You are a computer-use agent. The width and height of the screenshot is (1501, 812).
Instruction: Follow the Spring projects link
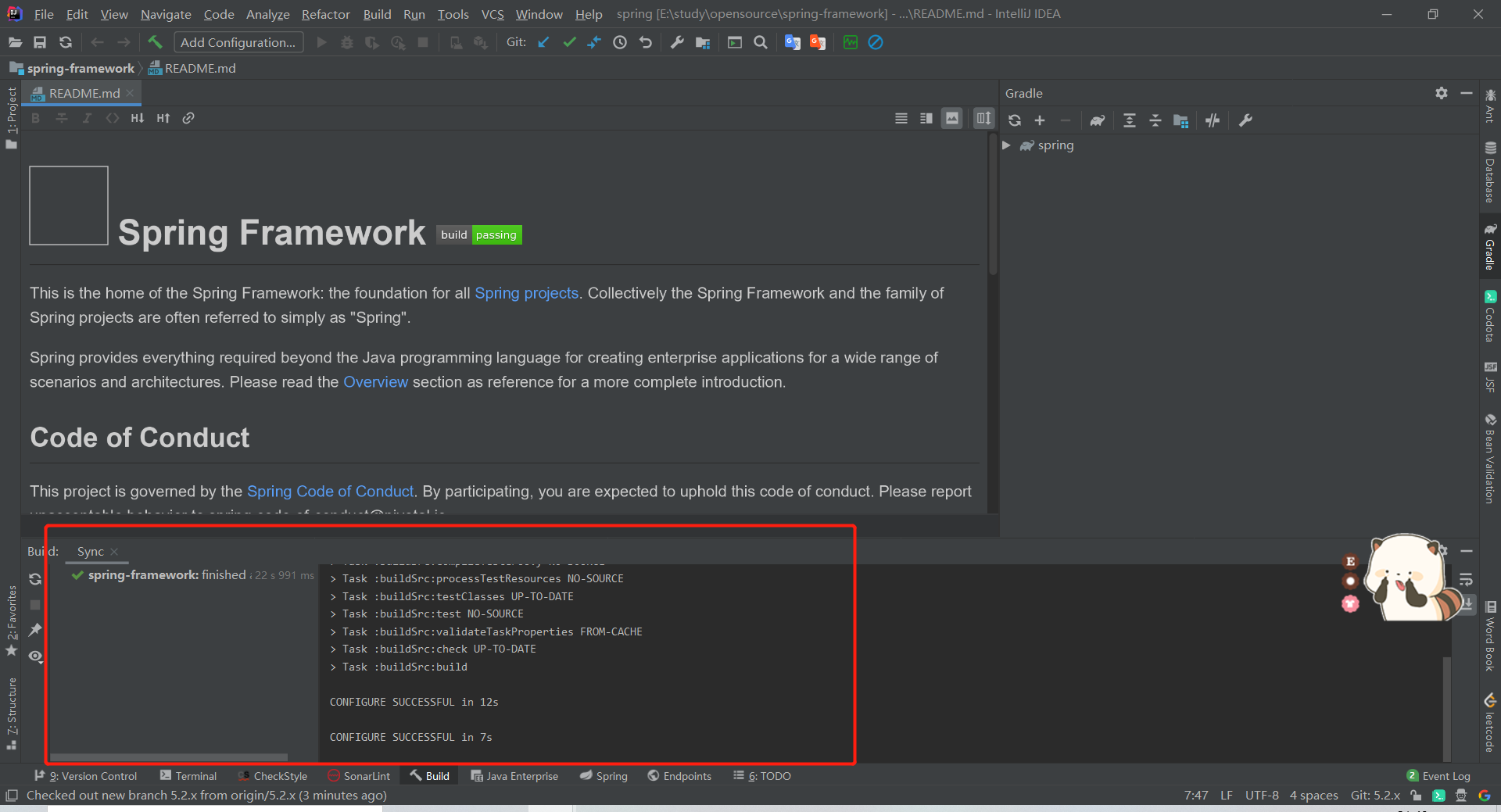(x=526, y=293)
